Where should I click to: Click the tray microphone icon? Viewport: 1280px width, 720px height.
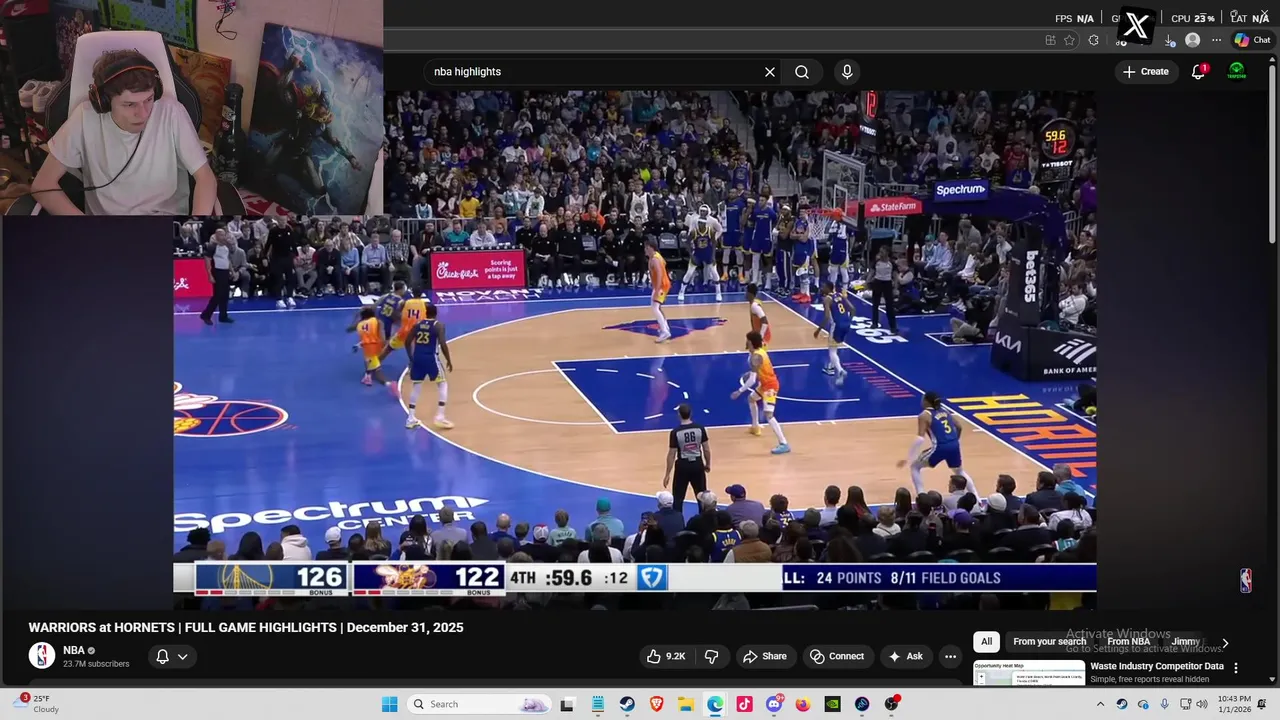coord(1164,704)
